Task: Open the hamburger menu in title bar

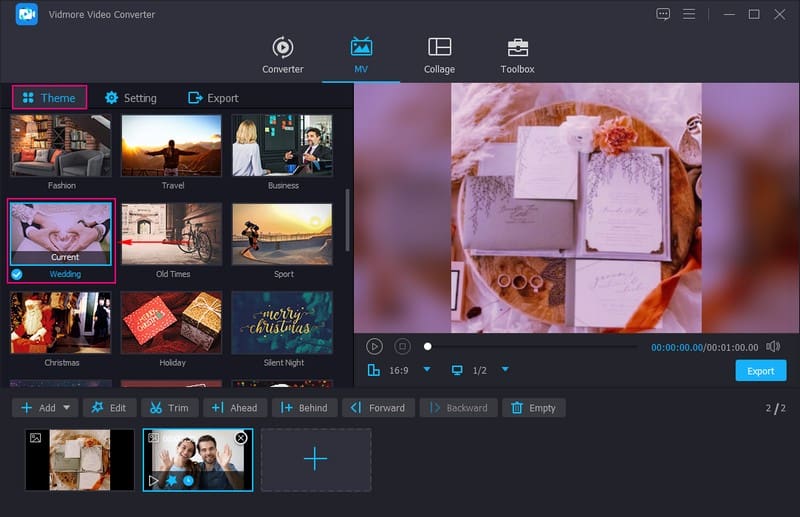Action: (689, 14)
